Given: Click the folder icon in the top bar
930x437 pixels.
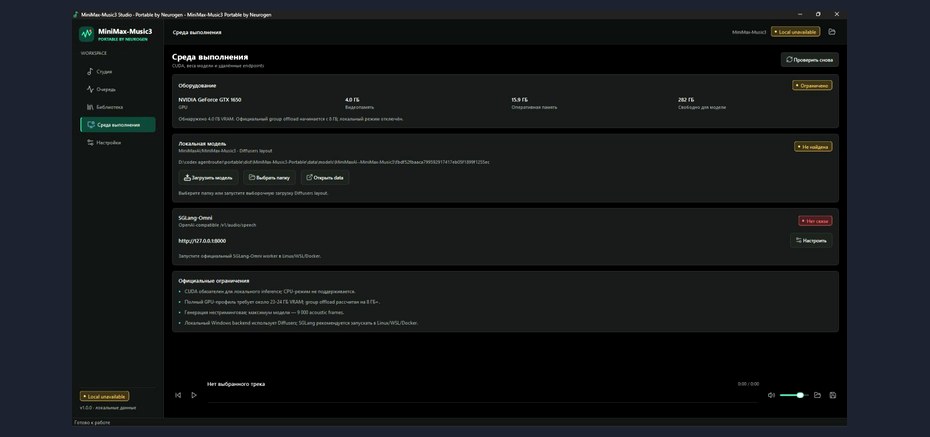Looking at the screenshot, I should coord(832,32).
